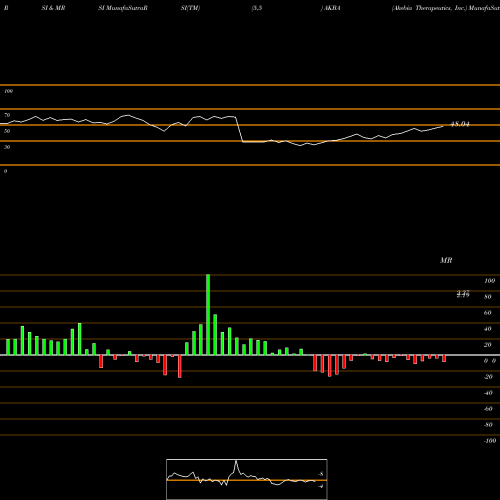Click the -80 label on the MR axis

coord(488,425)
